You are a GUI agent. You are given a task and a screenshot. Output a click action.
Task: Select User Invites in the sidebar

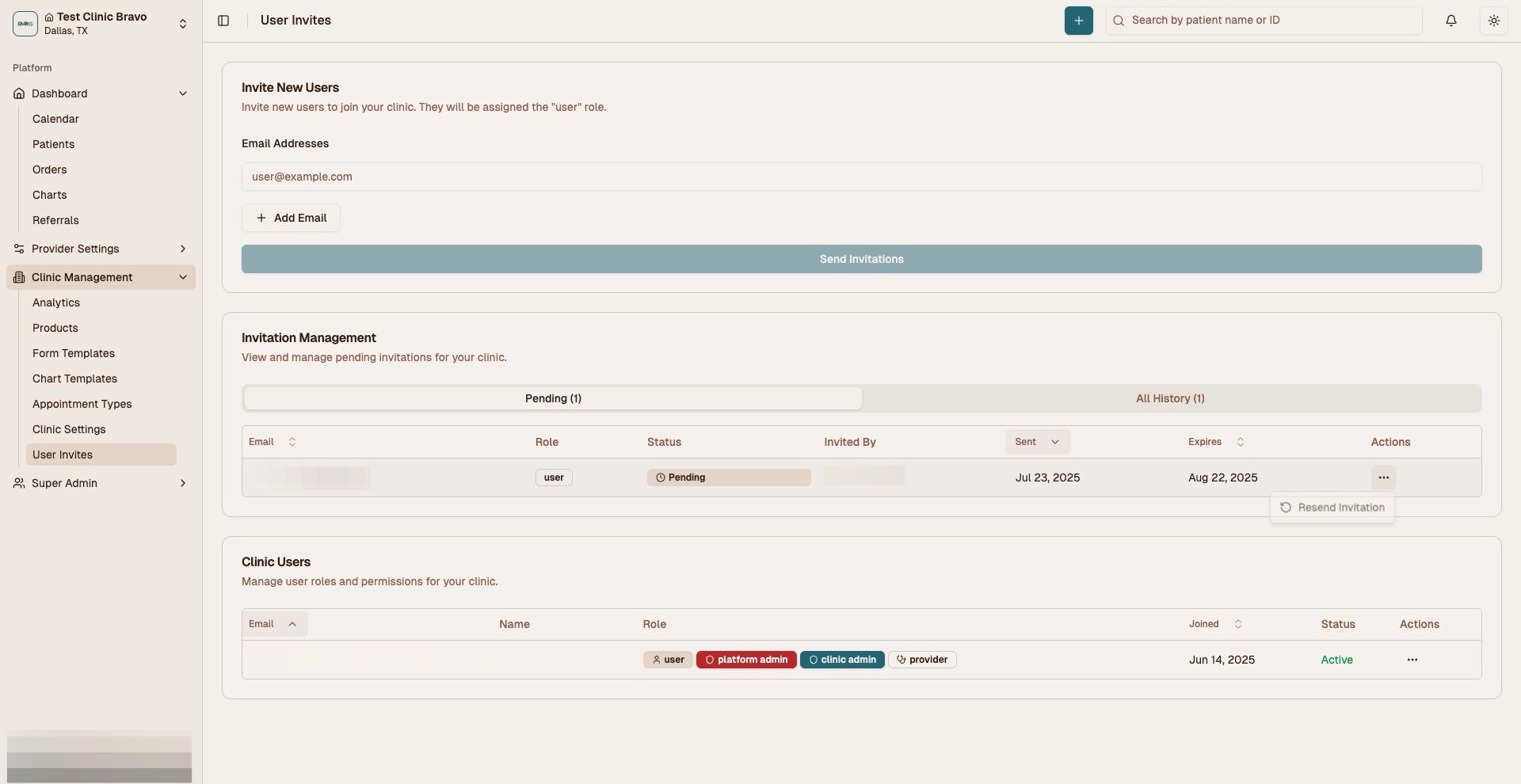point(101,455)
